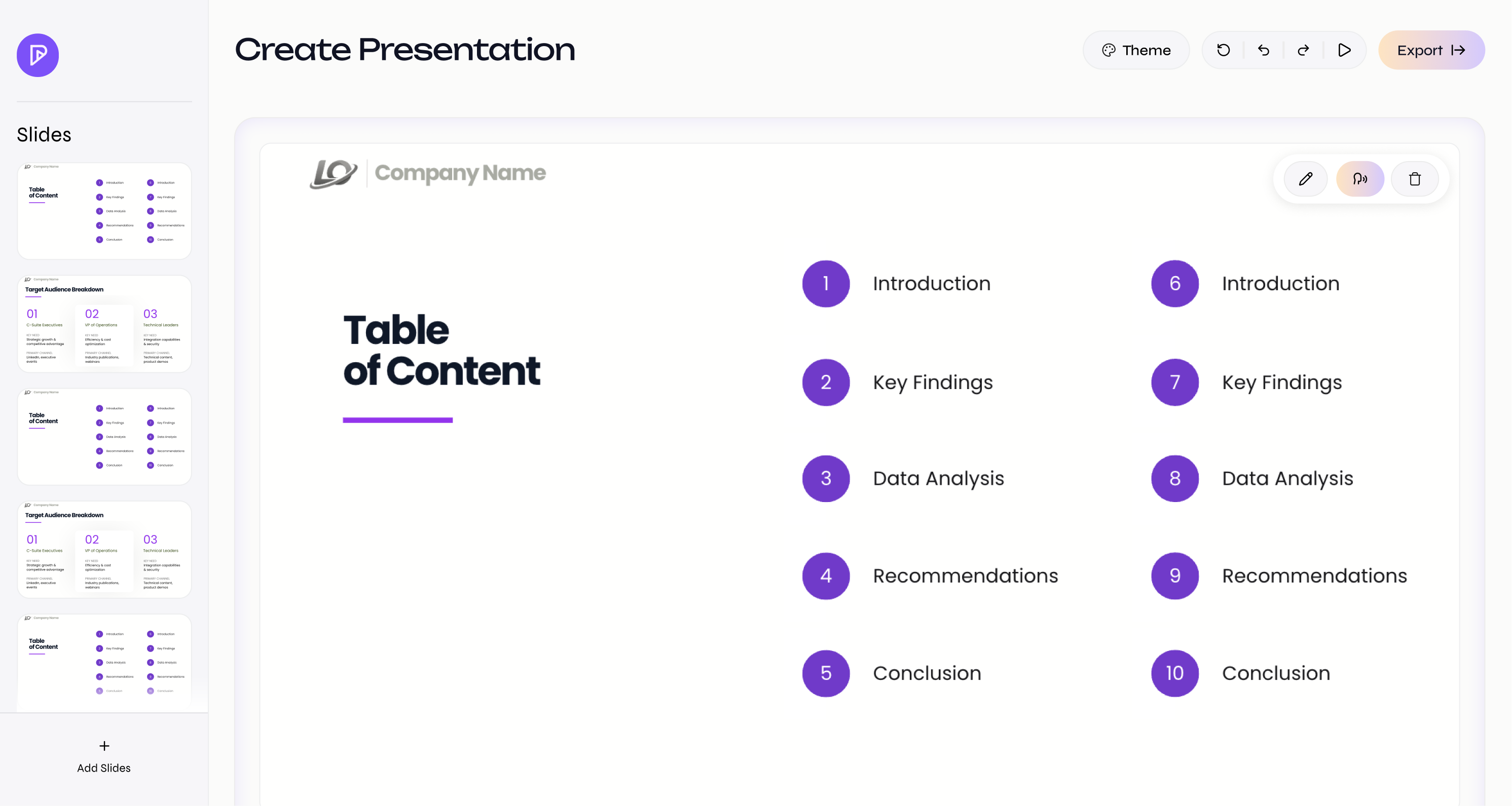Click the pencil edit slide icon
1512x806 pixels.
tap(1305, 179)
